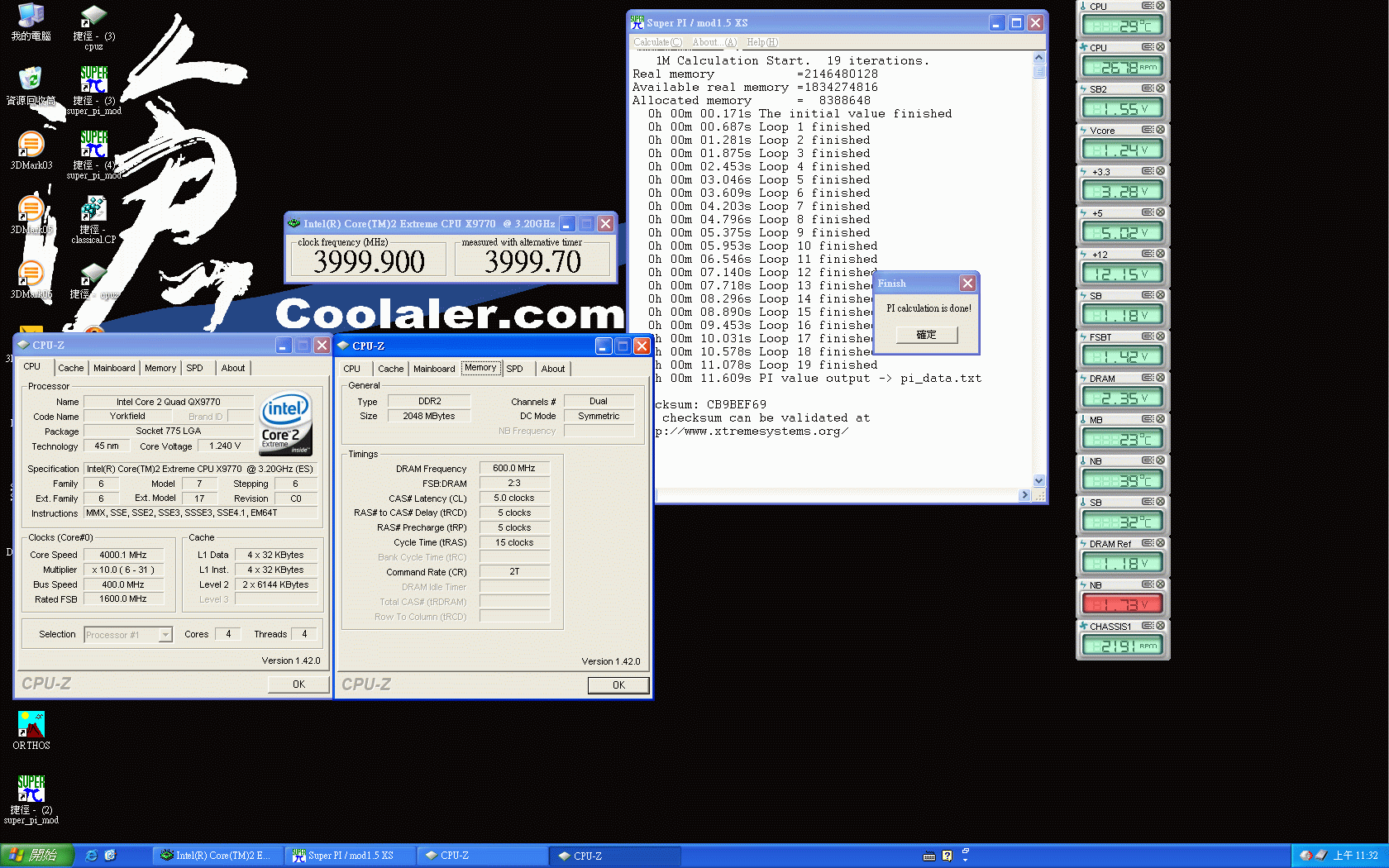Click the Core Speed 4000.1 MHz value
This screenshot has width=1389, height=868.
pyautogui.click(x=123, y=556)
